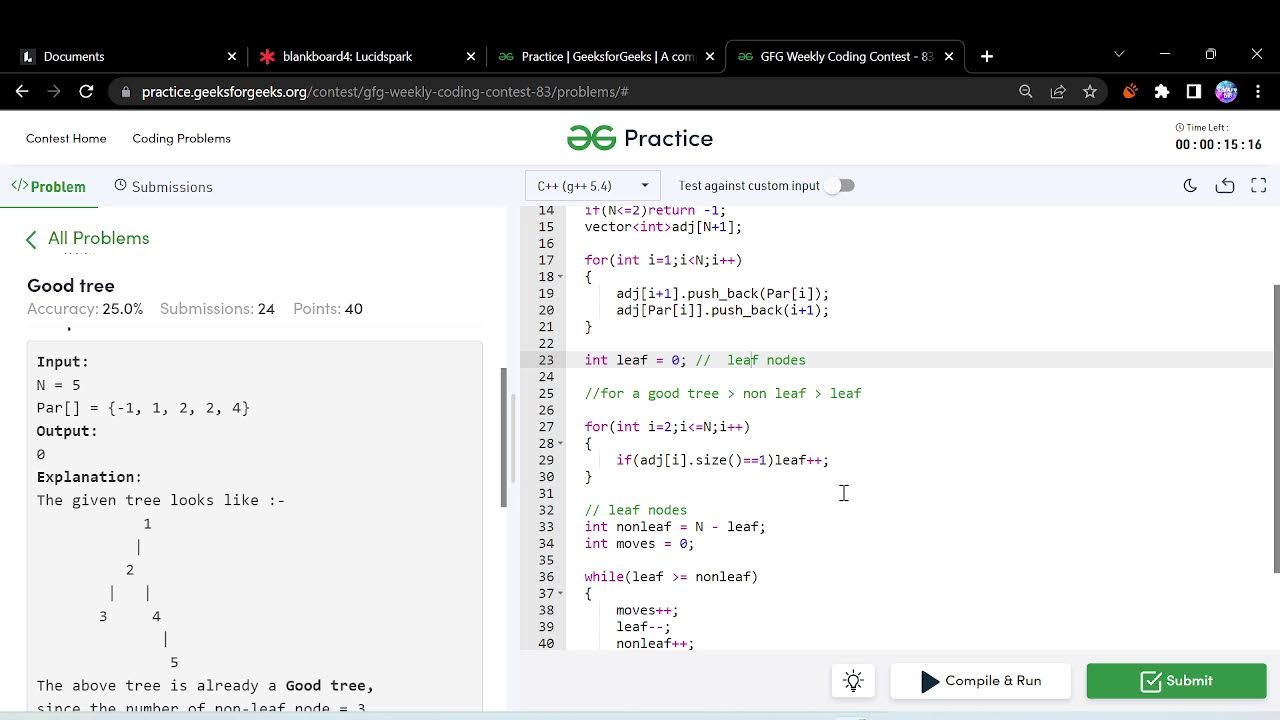Reload the page with the refresh icon
Image resolution: width=1280 pixels, height=720 pixels.
click(x=86, y=91)
